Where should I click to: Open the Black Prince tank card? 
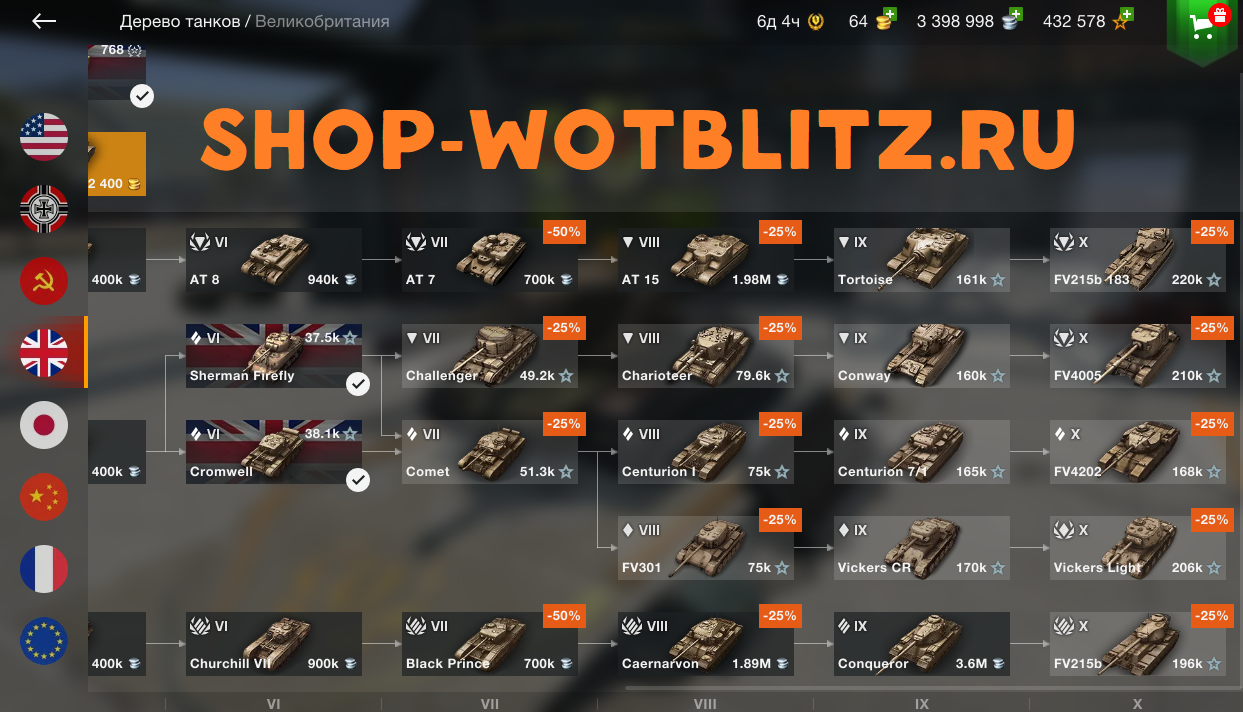(x=490, y=644)
